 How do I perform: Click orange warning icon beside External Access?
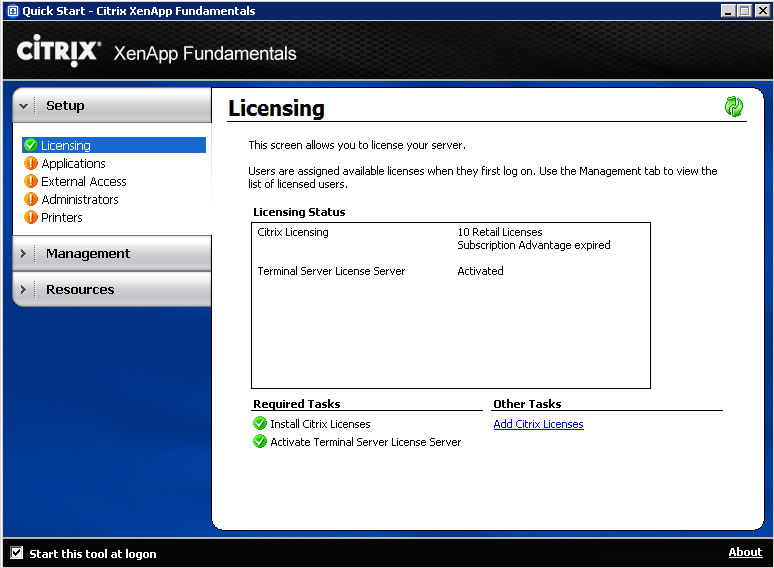[31, 181]
